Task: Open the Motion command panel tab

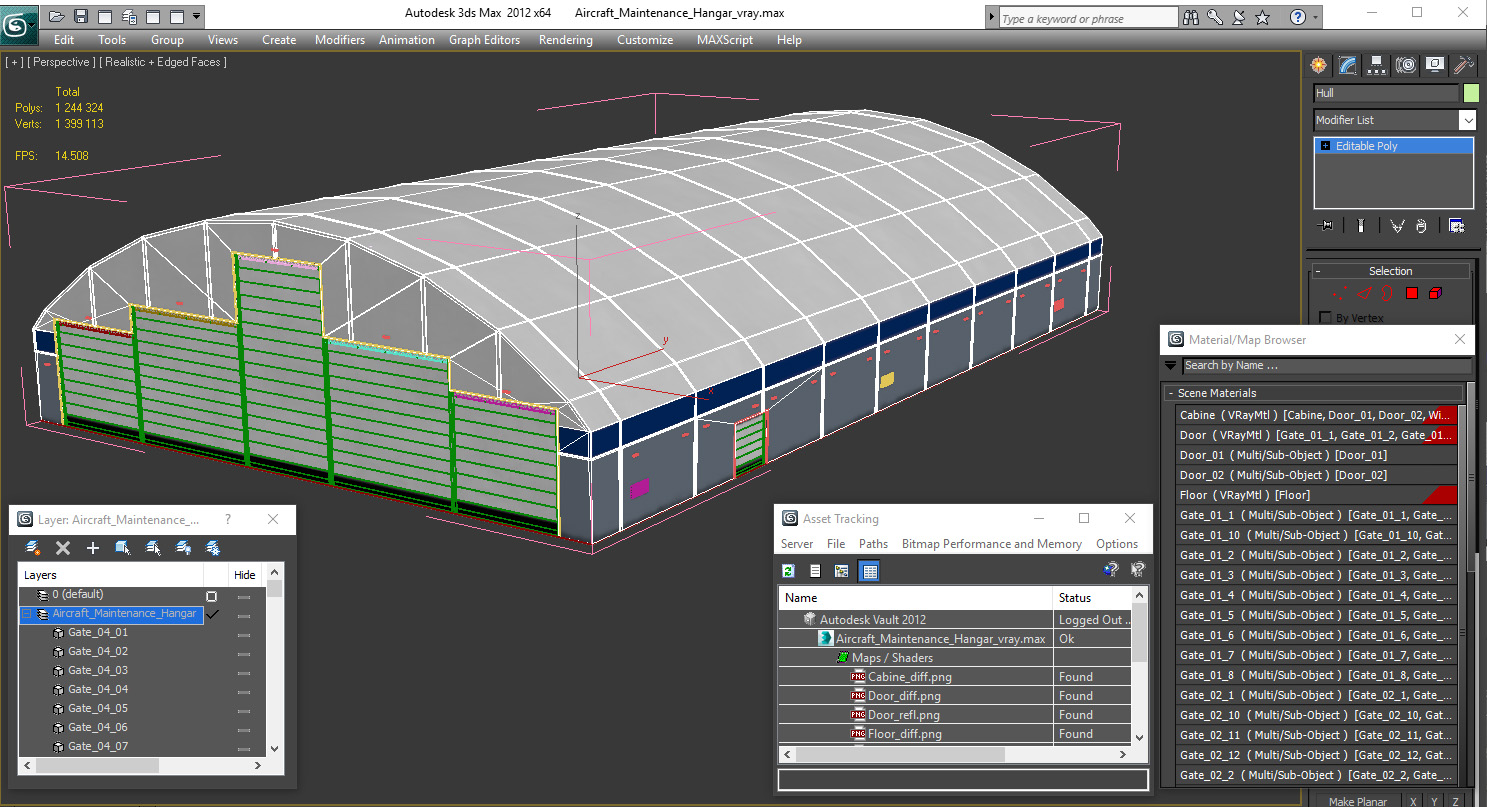Action: pos(1406,65)
